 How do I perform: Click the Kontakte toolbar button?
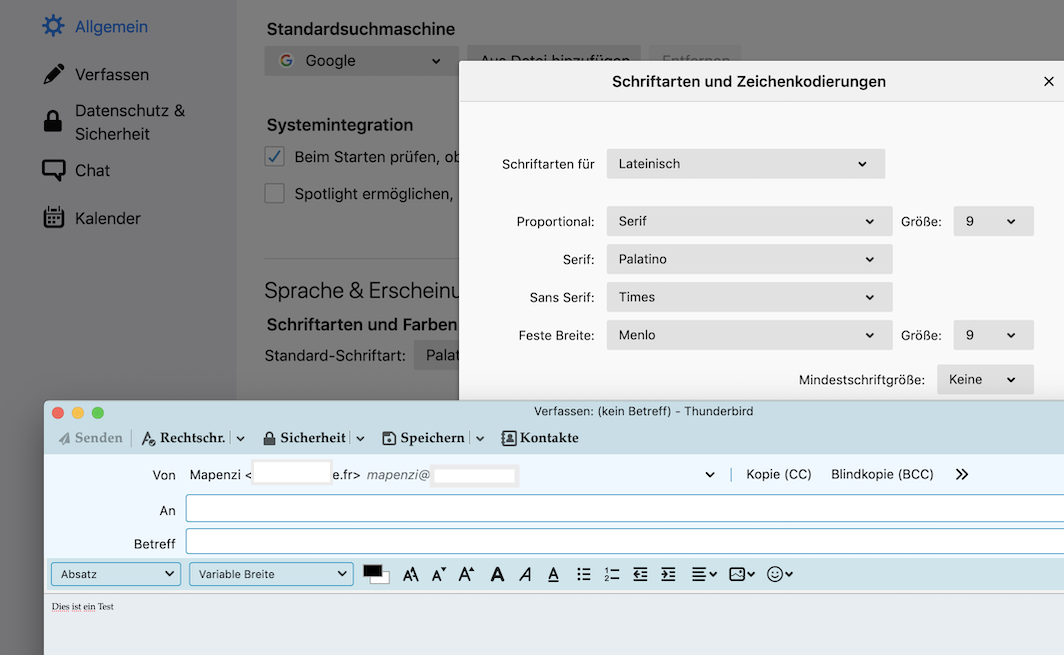tap(540, 438)
